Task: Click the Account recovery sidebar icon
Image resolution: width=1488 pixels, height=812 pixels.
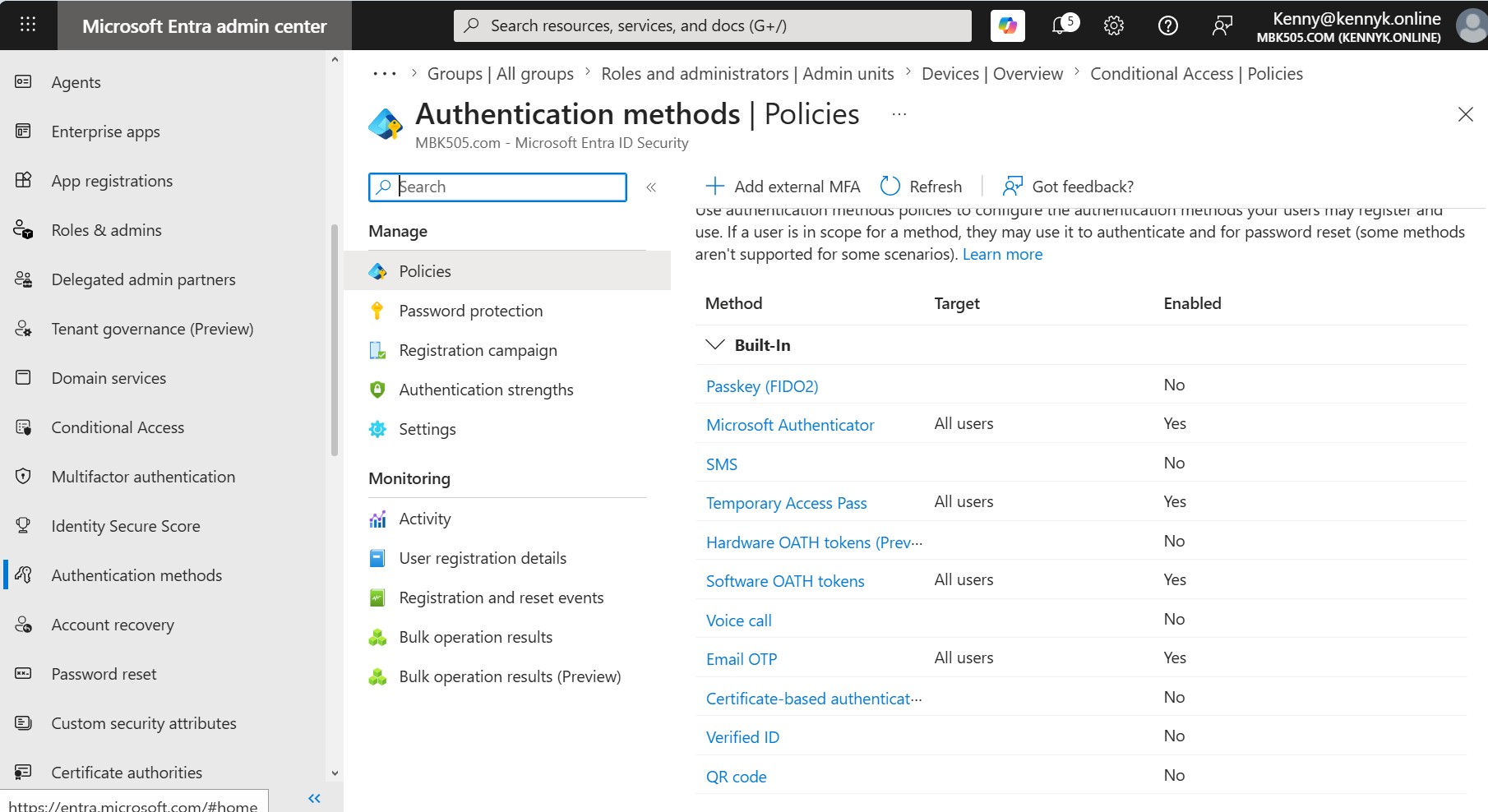Action: coord(24,624)
